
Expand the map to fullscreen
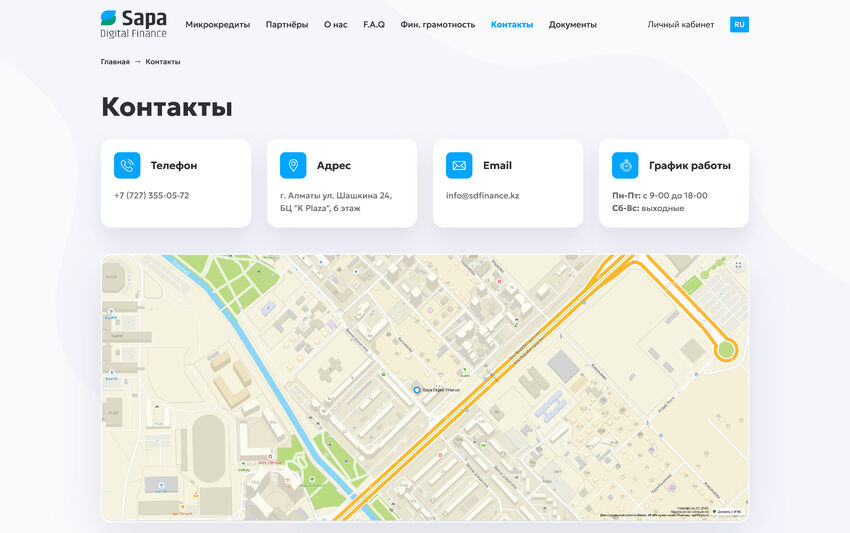pos(738,265)
